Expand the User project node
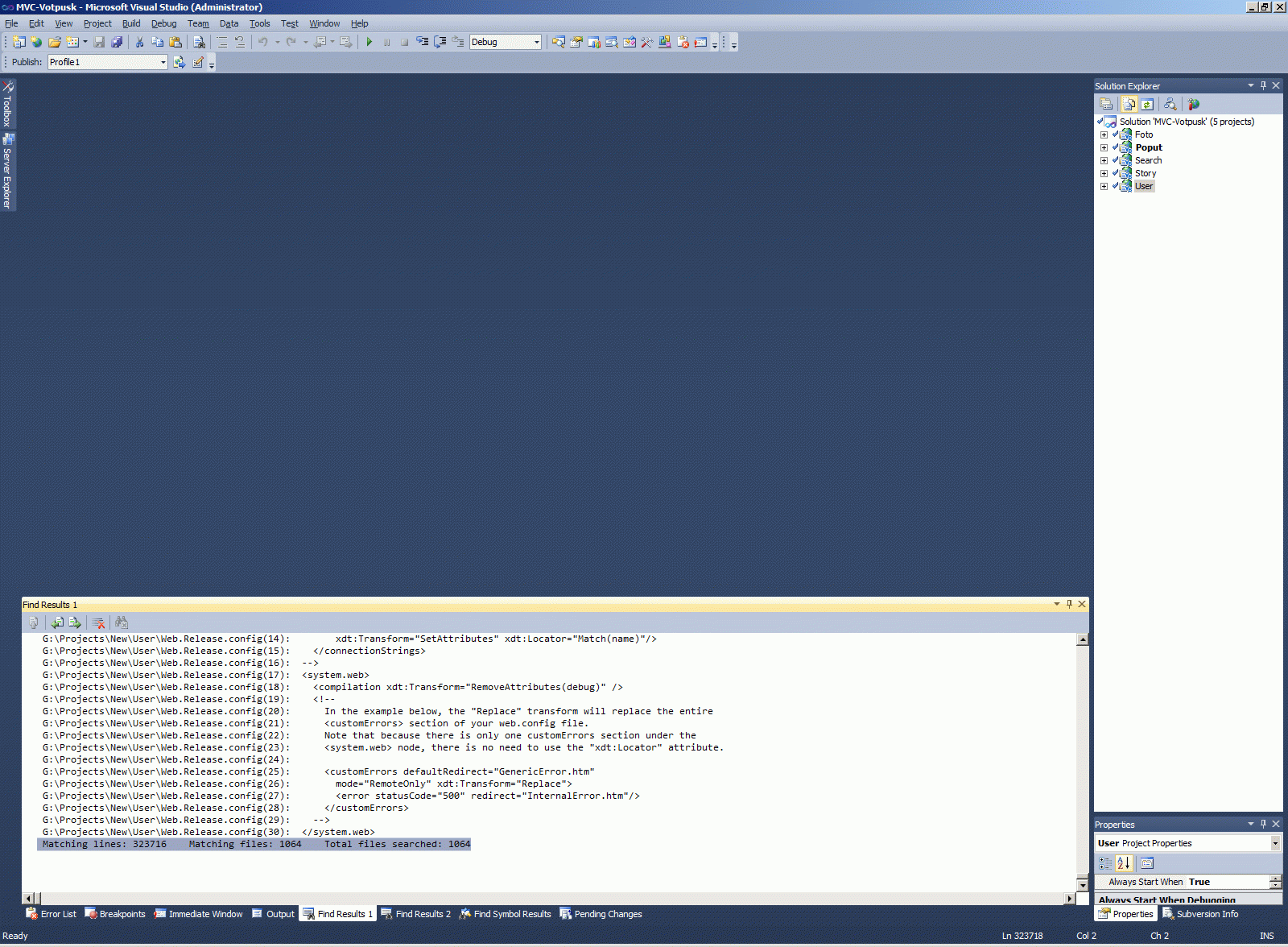 point(1104,186)
